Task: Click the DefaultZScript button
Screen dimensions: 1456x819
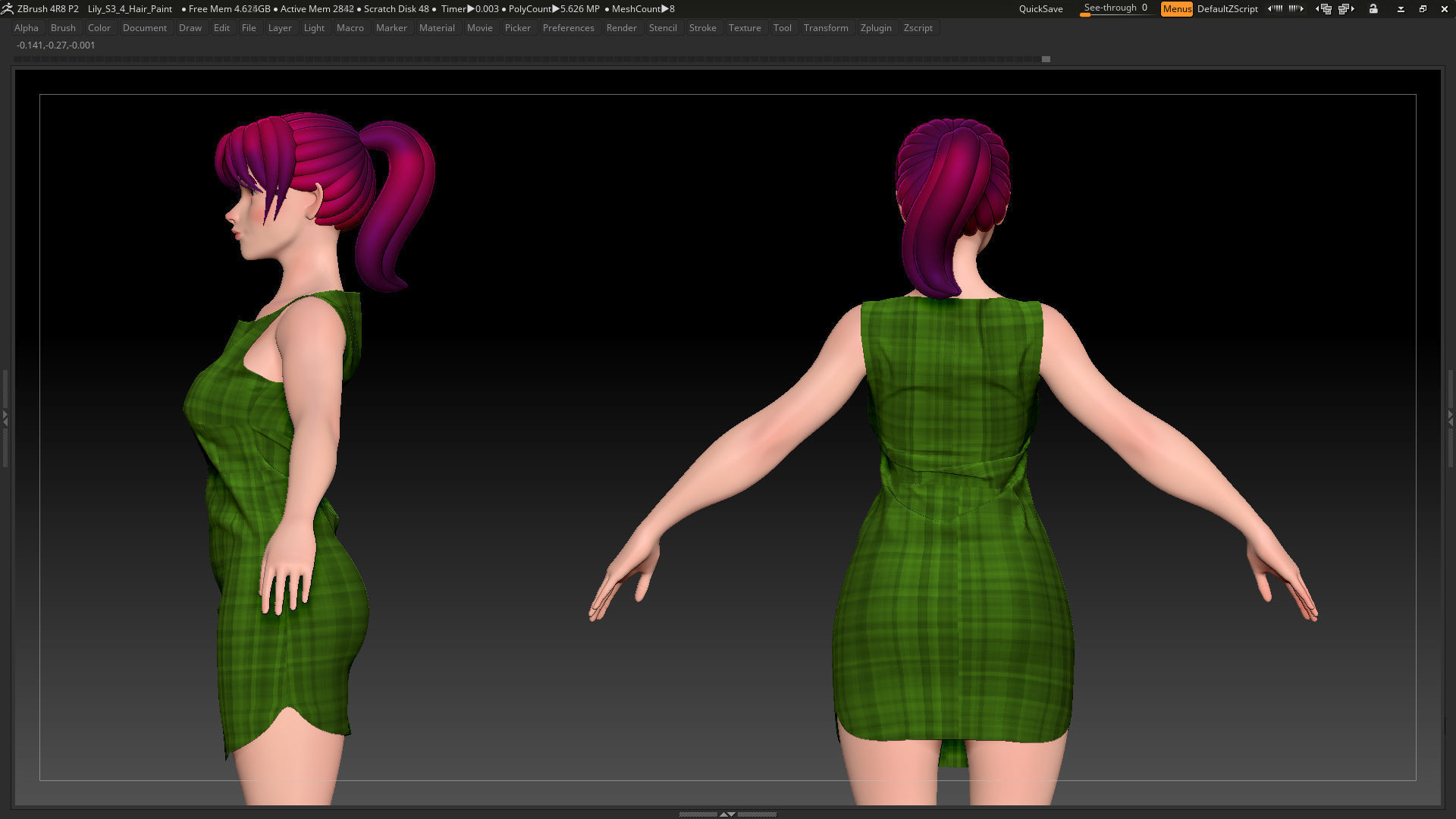Action: (1228, 9)
